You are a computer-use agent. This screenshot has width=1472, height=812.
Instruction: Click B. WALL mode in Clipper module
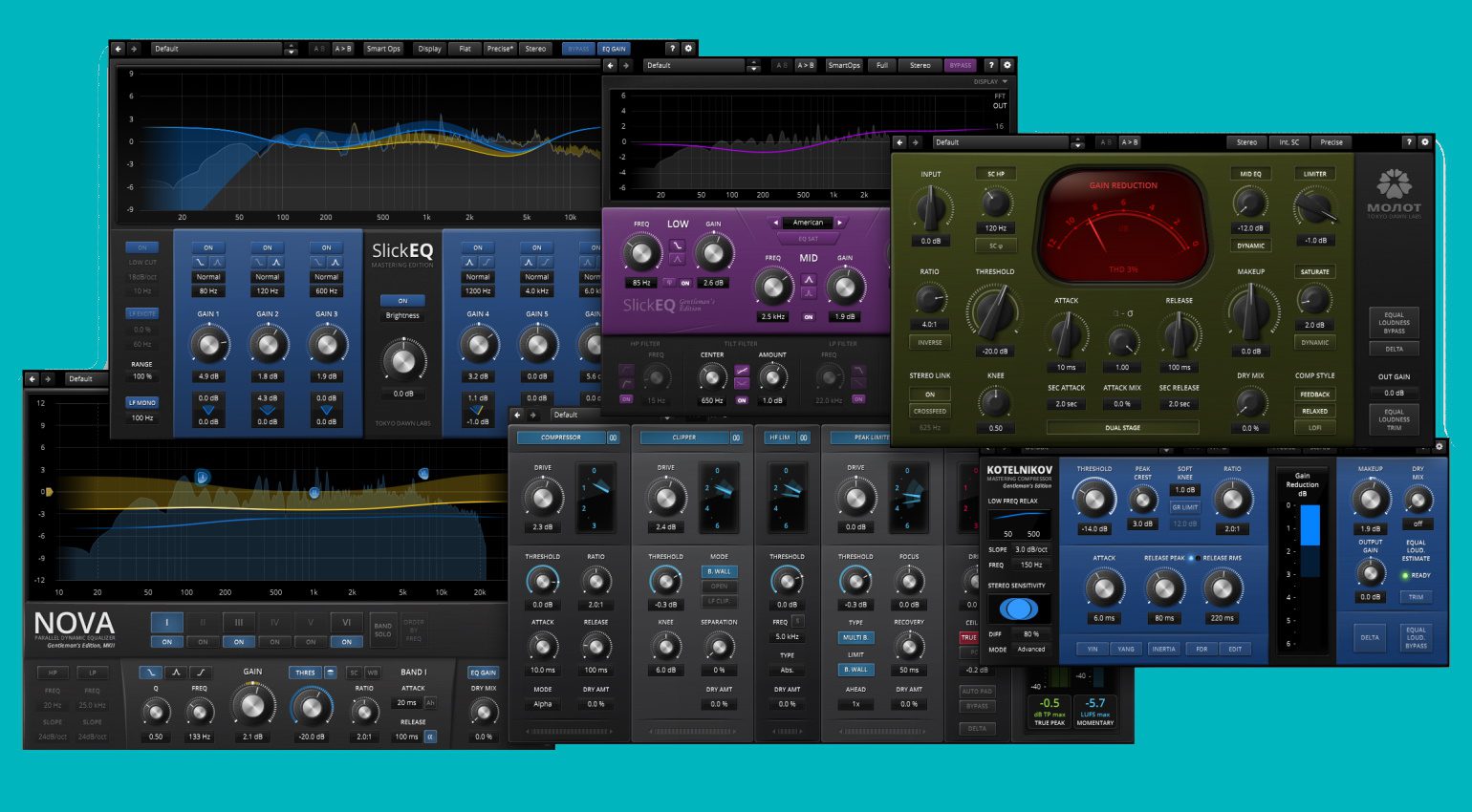(719, 571)
